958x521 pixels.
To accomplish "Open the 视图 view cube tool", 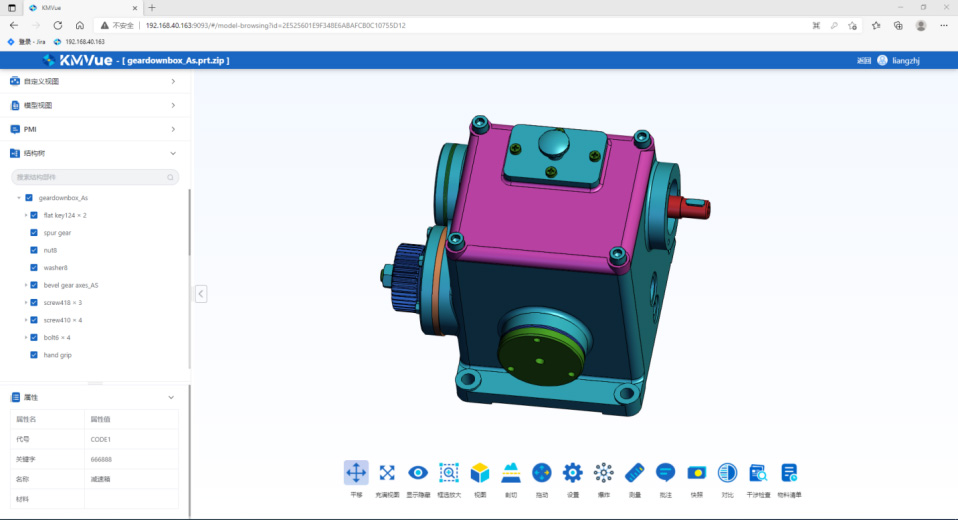I will coord(480,473).
